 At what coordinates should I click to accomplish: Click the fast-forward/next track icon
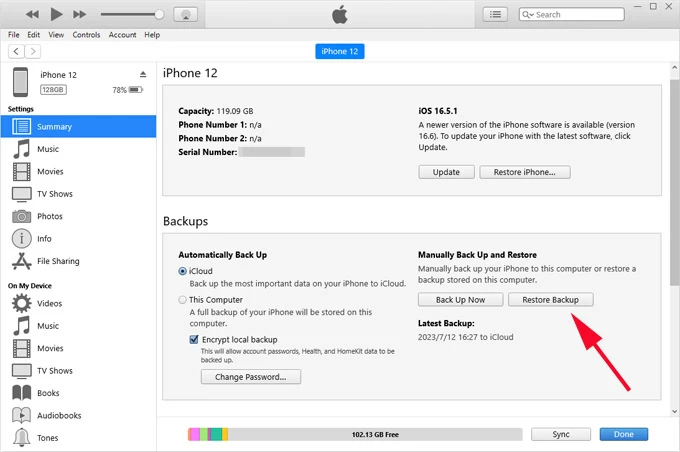tap(81, 14)
